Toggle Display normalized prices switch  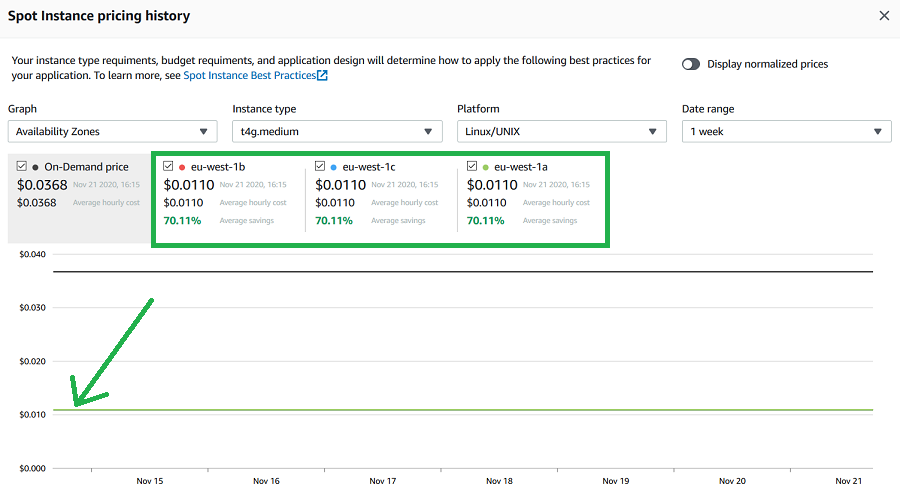tap(690, 64)
